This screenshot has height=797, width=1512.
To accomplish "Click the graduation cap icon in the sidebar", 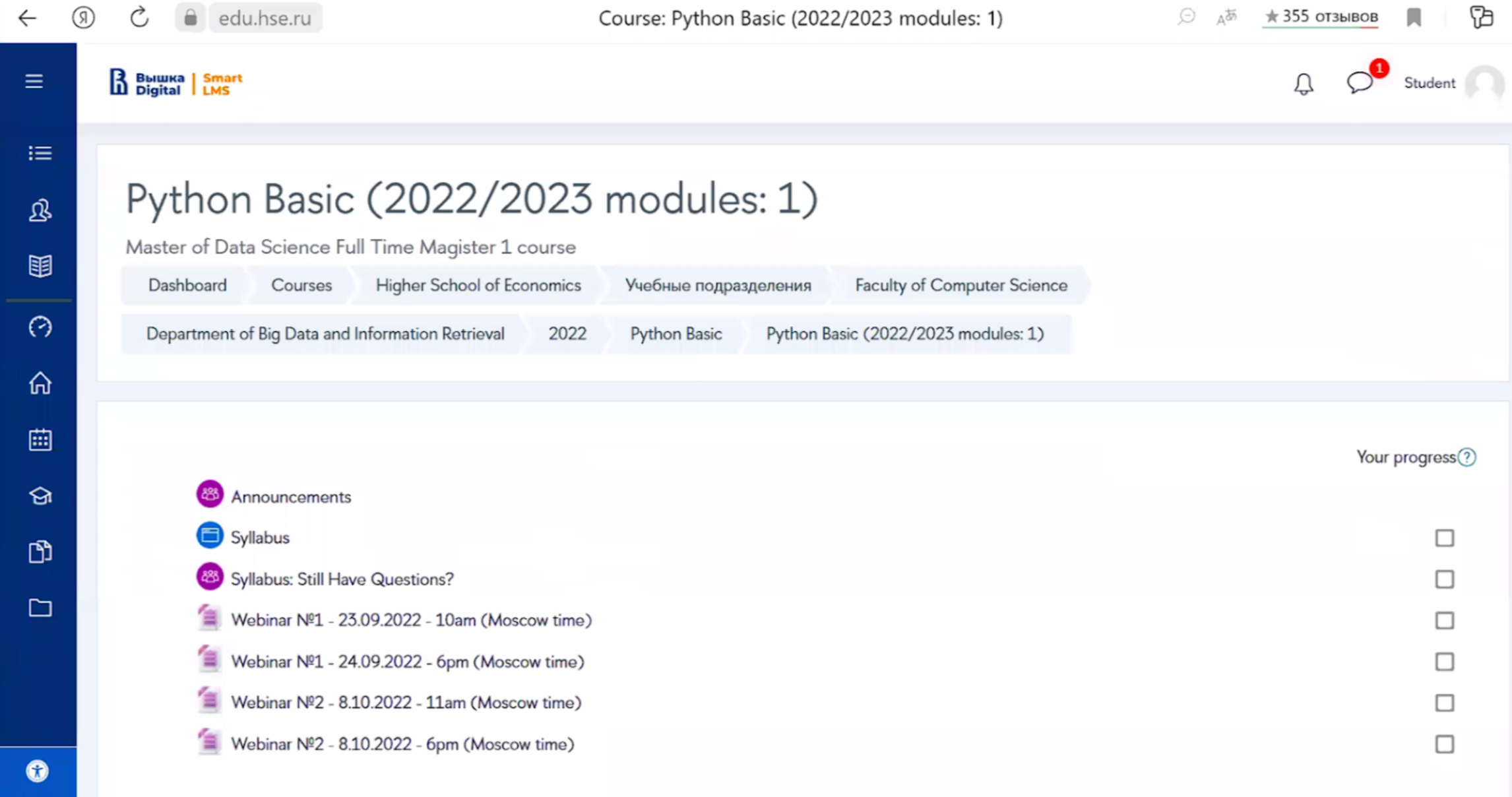I will [x=40, y=495].
